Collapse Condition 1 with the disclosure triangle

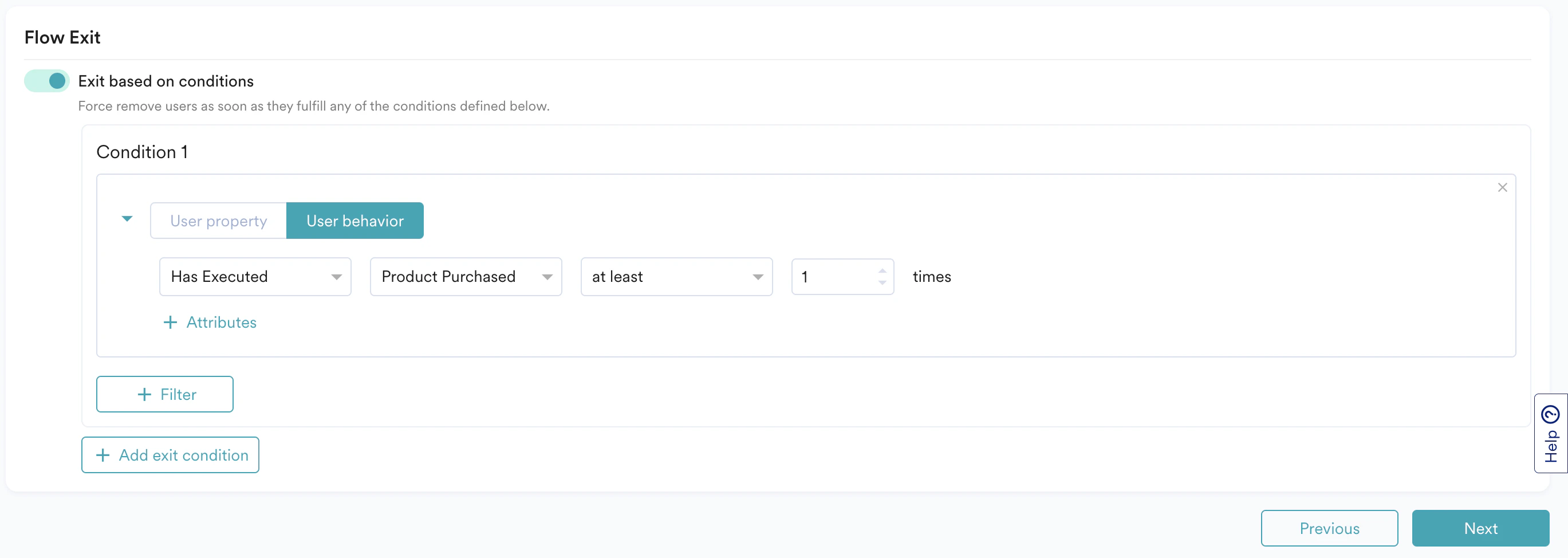tap(127, 219)
